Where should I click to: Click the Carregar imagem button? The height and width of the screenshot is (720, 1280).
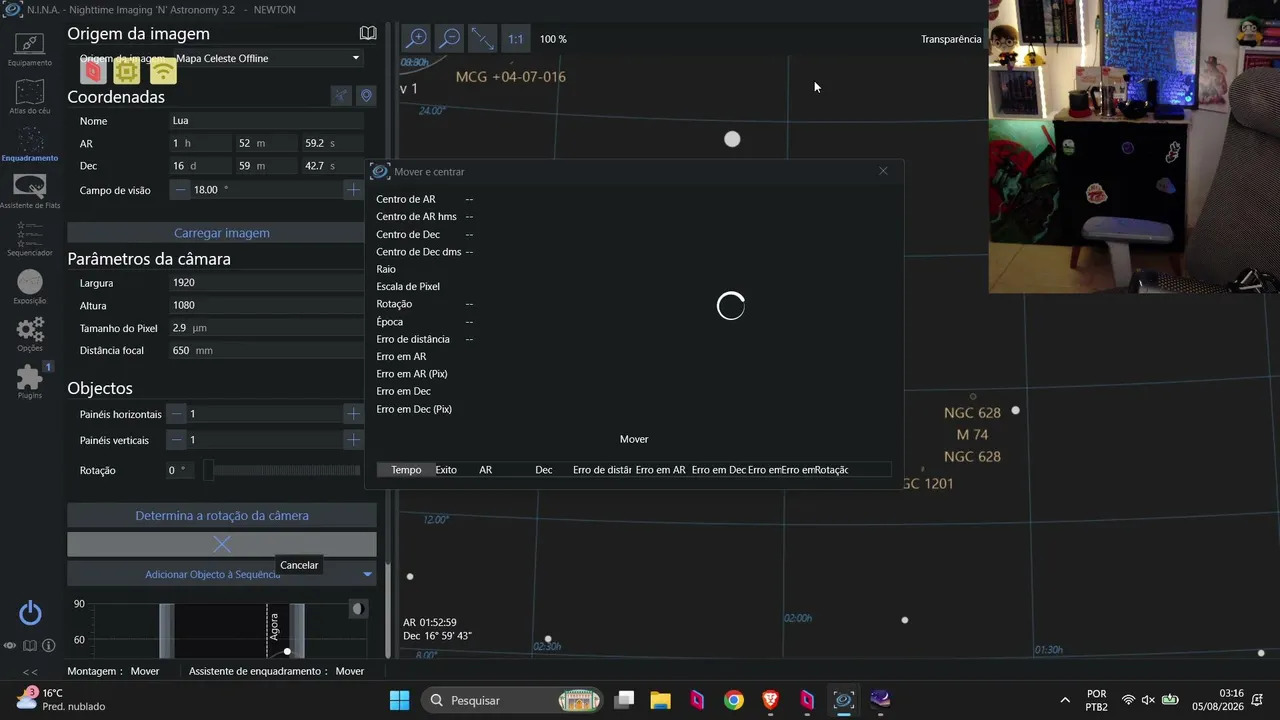tap(222, 233)
